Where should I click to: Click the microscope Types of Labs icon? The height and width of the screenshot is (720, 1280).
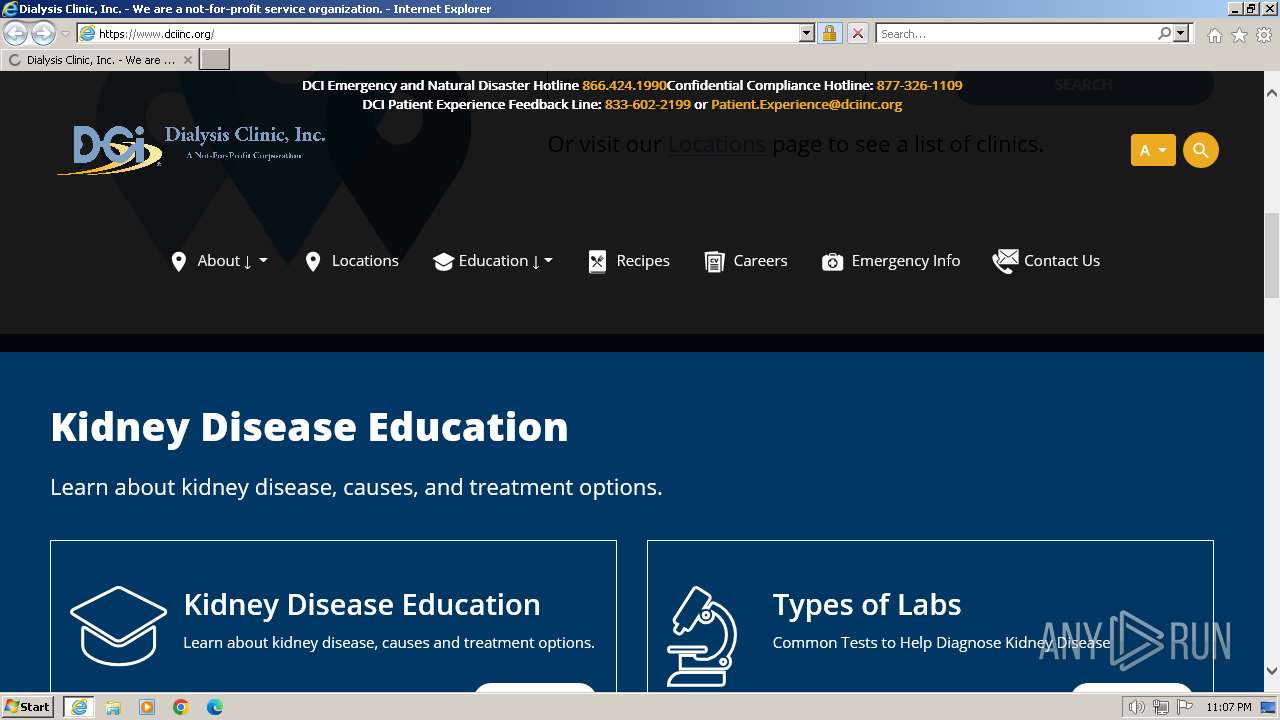[702, 636]
